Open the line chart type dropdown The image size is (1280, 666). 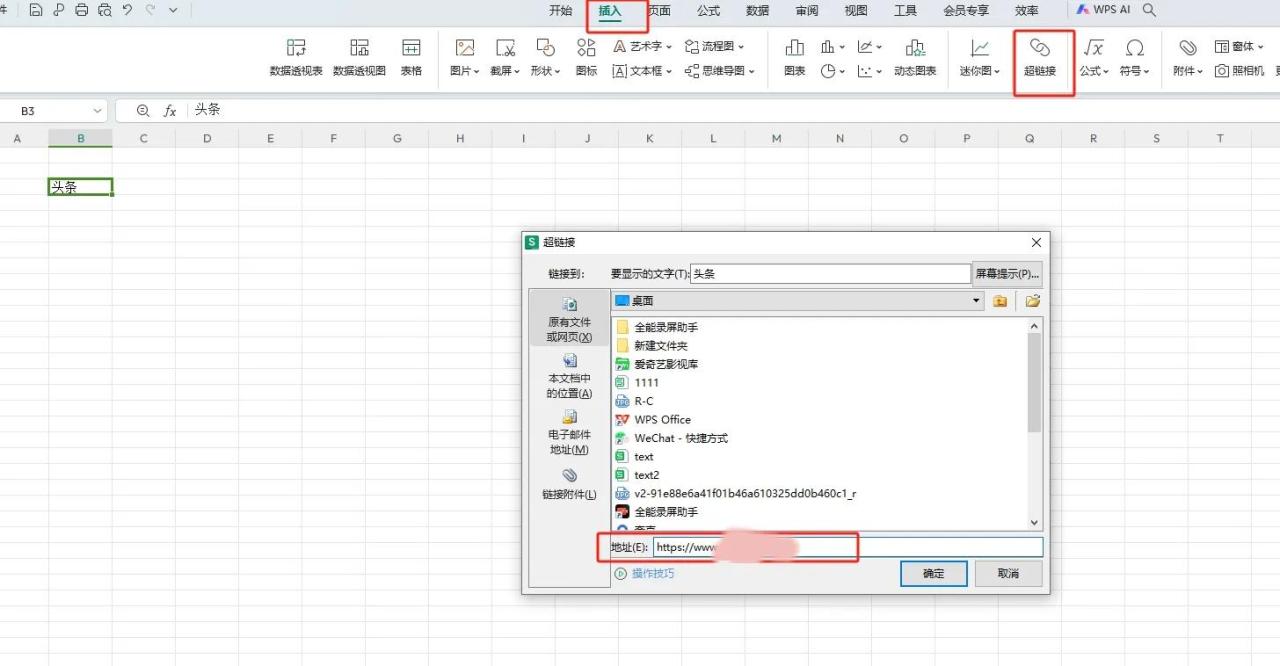point(870,46)
